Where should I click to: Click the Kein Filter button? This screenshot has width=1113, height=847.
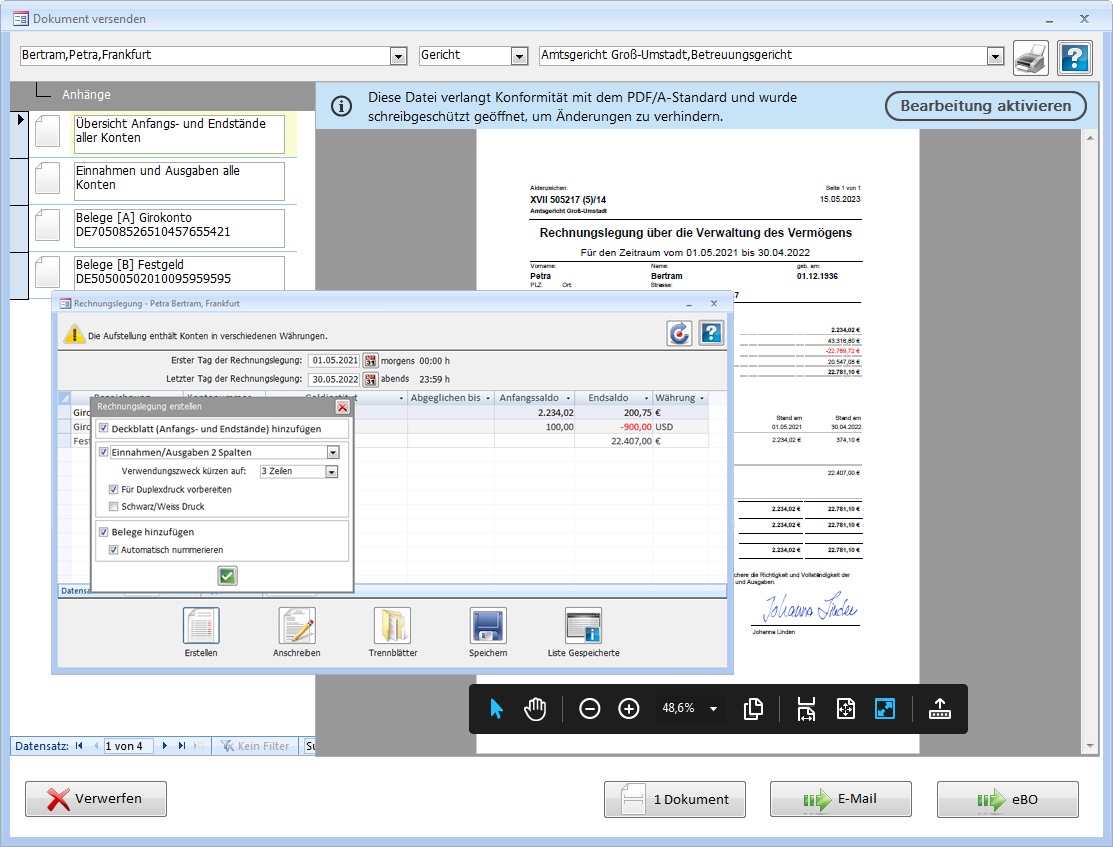coord(255,746)
